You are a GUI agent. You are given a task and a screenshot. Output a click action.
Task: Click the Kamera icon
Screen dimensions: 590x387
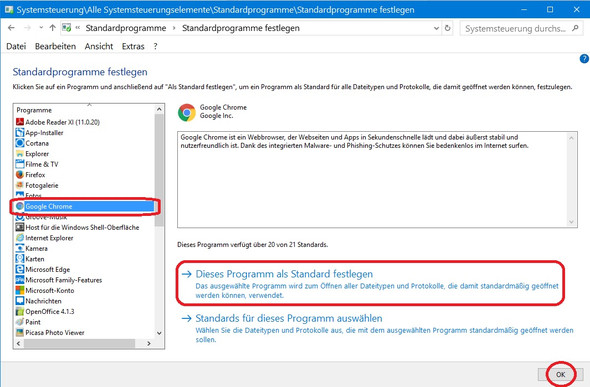coord(20,248)
